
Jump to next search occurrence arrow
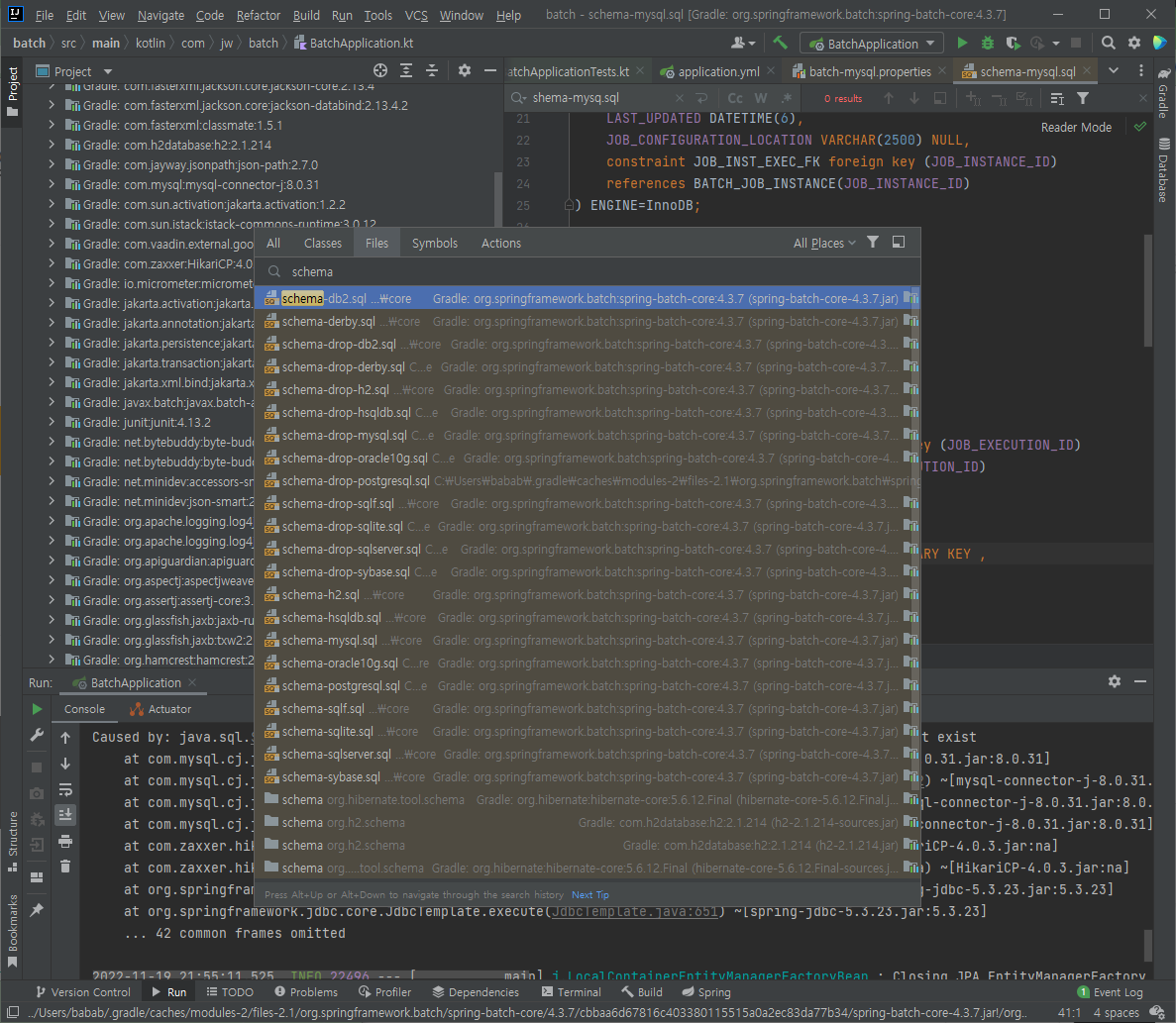914,98
